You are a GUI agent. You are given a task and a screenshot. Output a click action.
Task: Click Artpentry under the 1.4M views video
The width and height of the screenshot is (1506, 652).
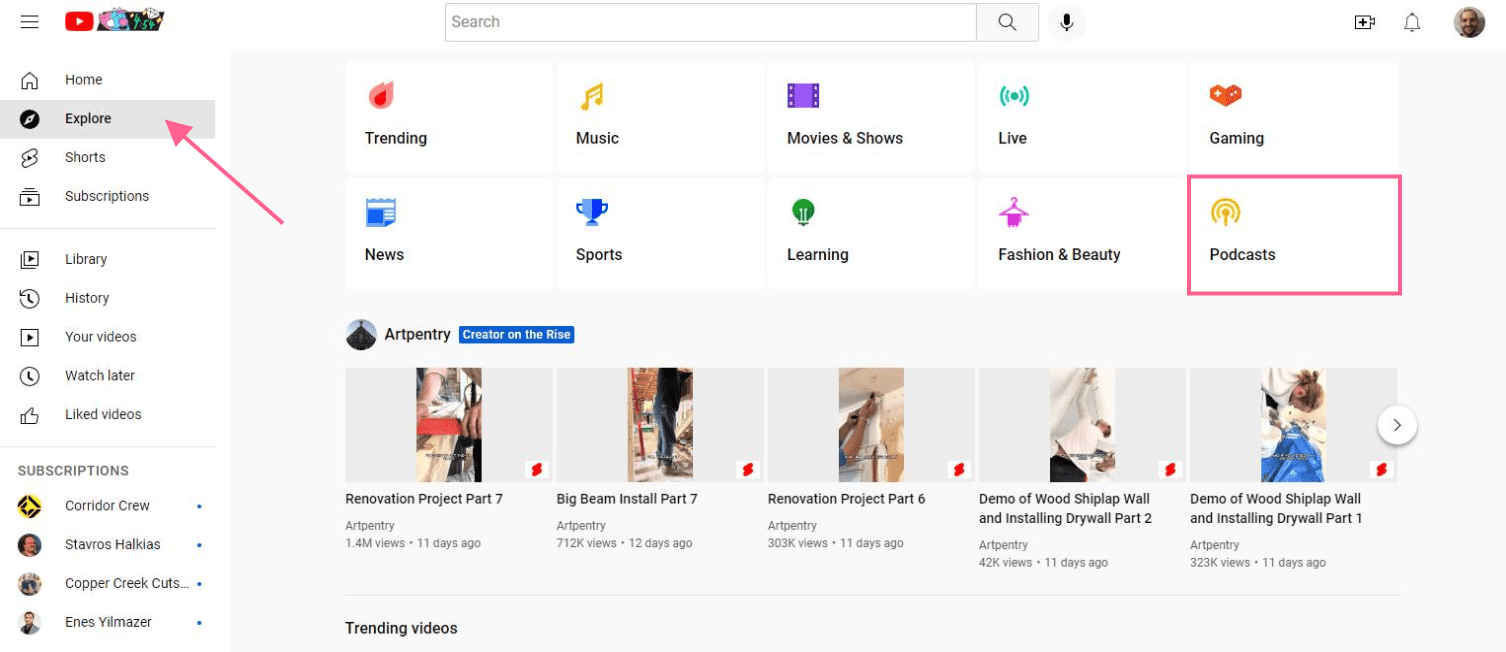pyautogui.click(x=370, y=526)
